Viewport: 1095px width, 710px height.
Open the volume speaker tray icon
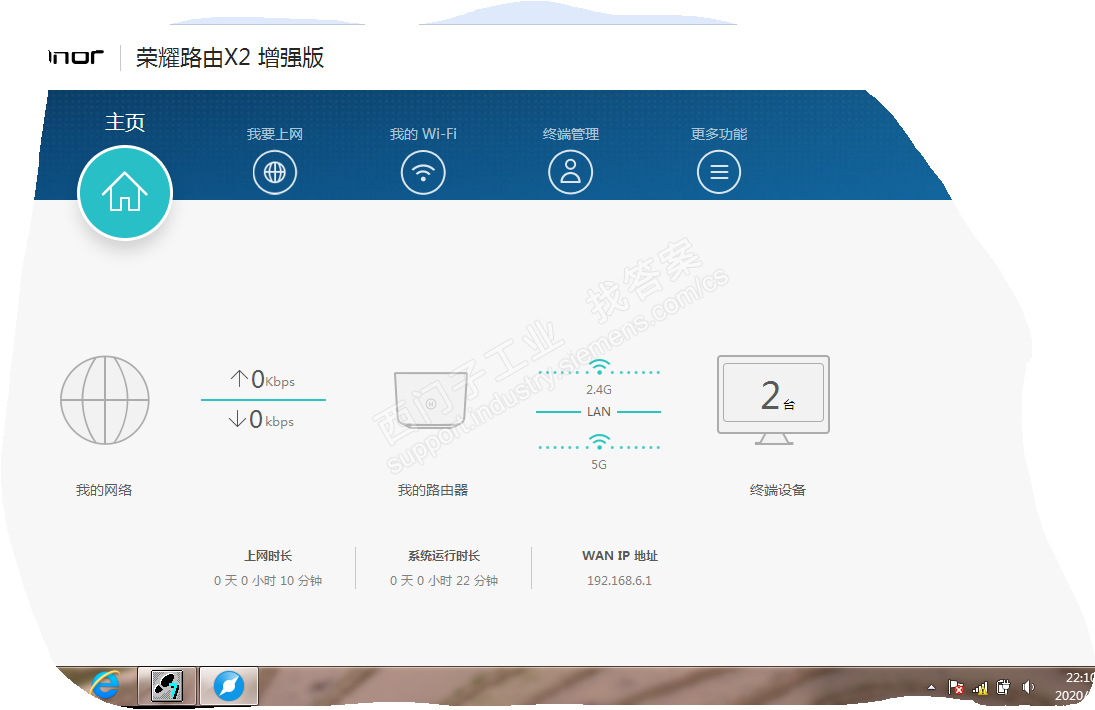click(1027, 688)
